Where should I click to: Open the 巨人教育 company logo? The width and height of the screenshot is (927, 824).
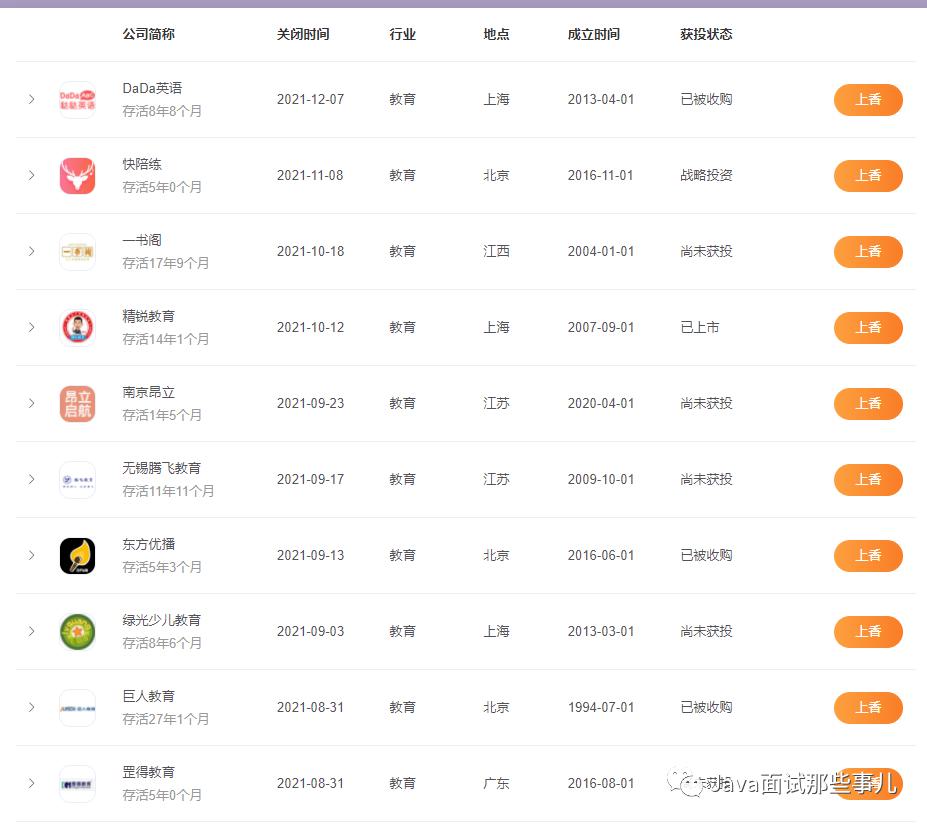pos(77,708)
